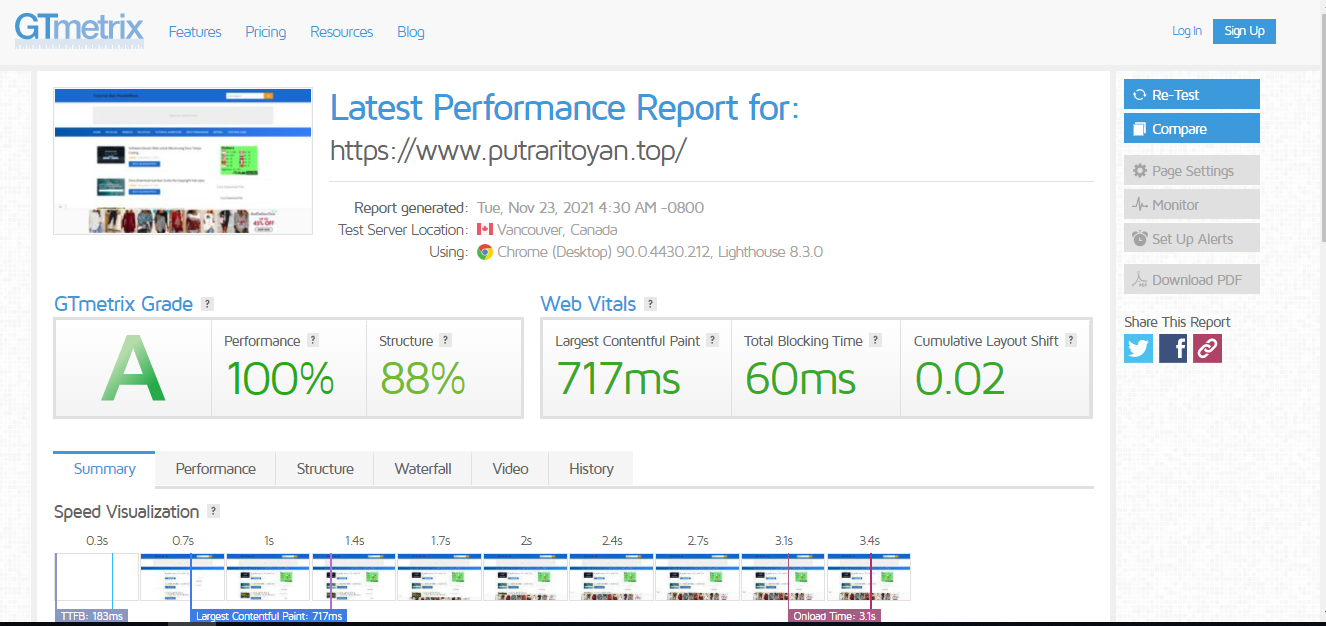Click the 60ms Total Blocking Time value
The width and height of the screenshot is (1326, 626).
pyautogui.click(x=800, y=379)
